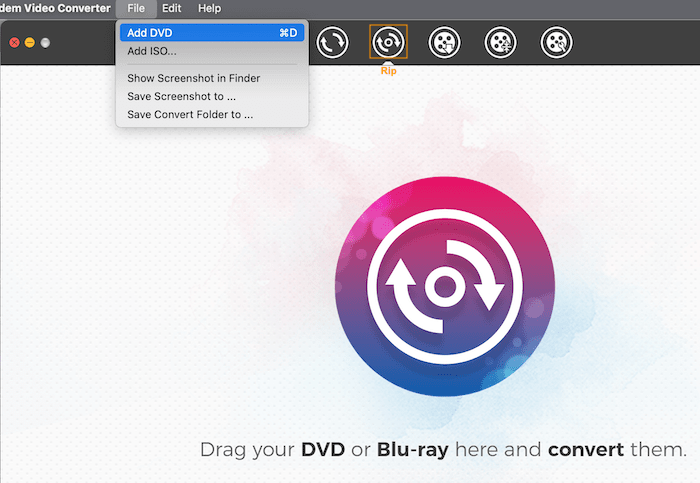Select Save Screenshot to ... option
Screen dimensions: 700x483
181,96
